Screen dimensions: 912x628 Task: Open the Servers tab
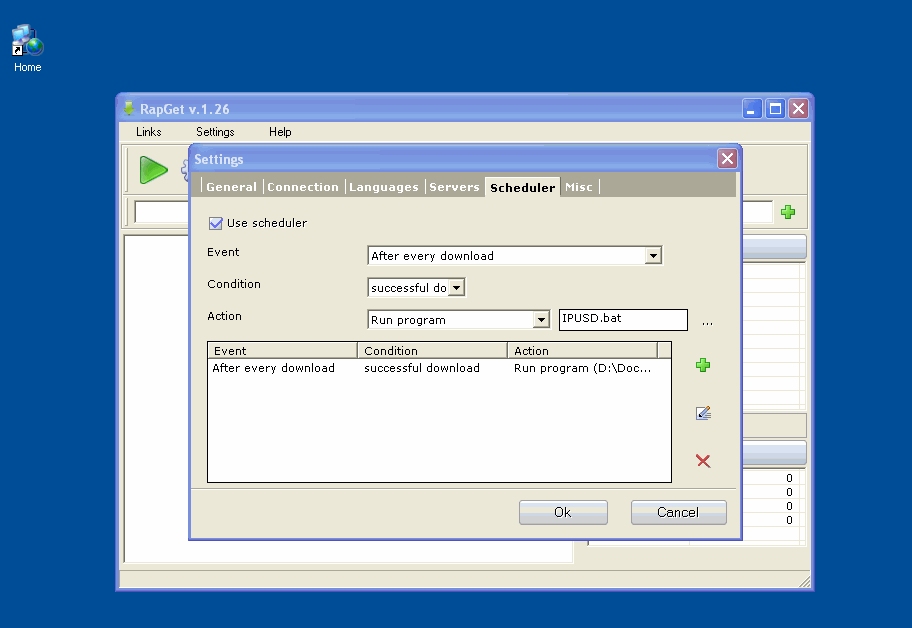tap(454, 187)
